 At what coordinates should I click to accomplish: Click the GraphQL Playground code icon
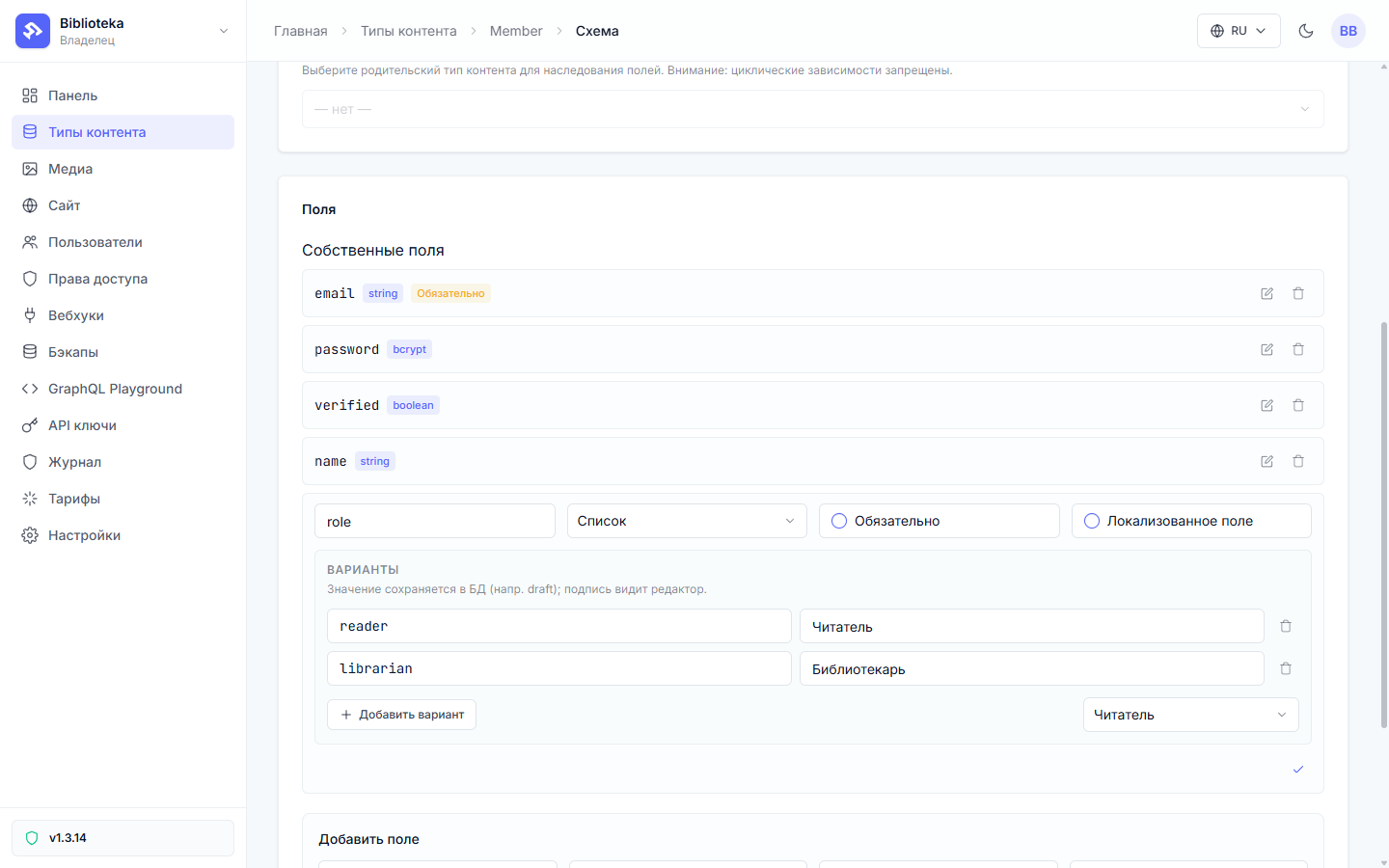(30, 389)
